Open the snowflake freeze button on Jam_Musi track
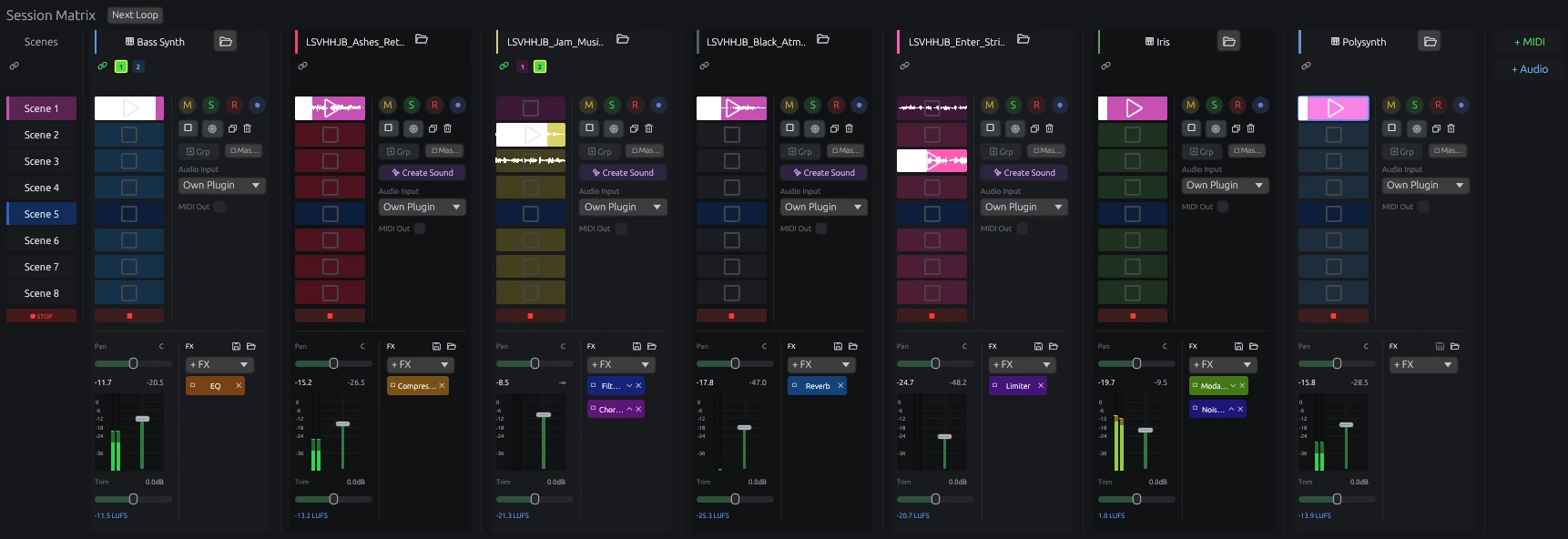1568x539 pixels. coord(614,128)
